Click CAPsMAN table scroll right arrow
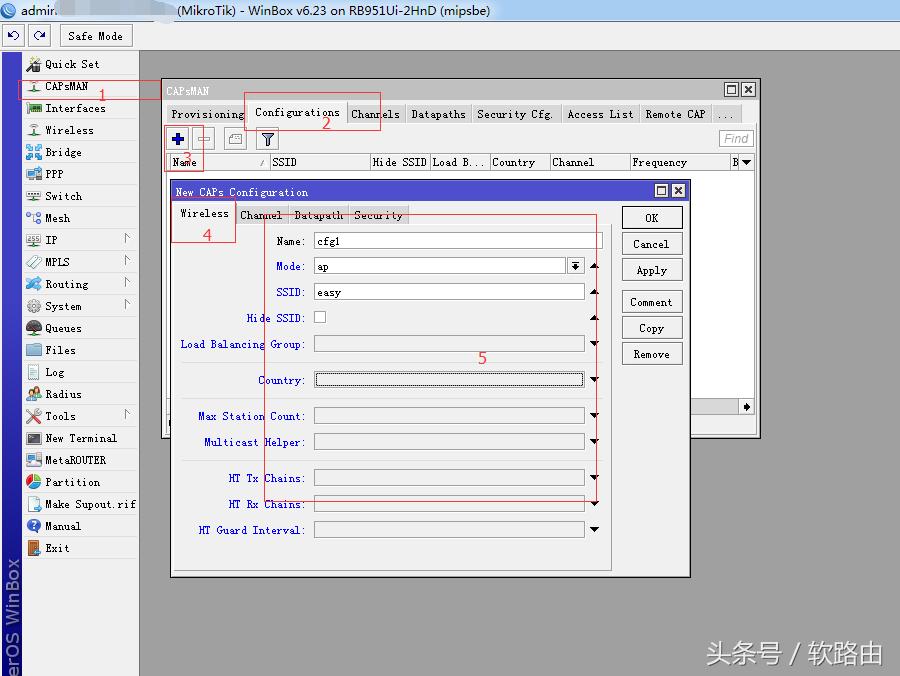Image resolution: width=900 pixels, height=676 pixels. click(x=746, y=407)
